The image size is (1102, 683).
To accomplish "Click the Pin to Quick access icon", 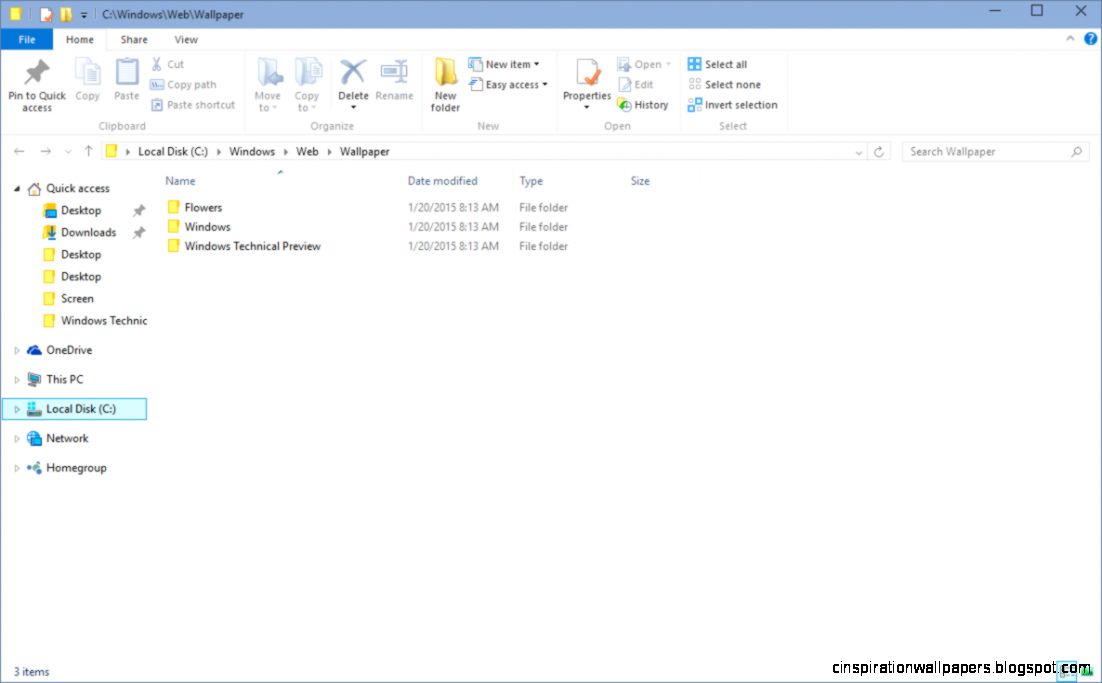I will click(36, 84).
